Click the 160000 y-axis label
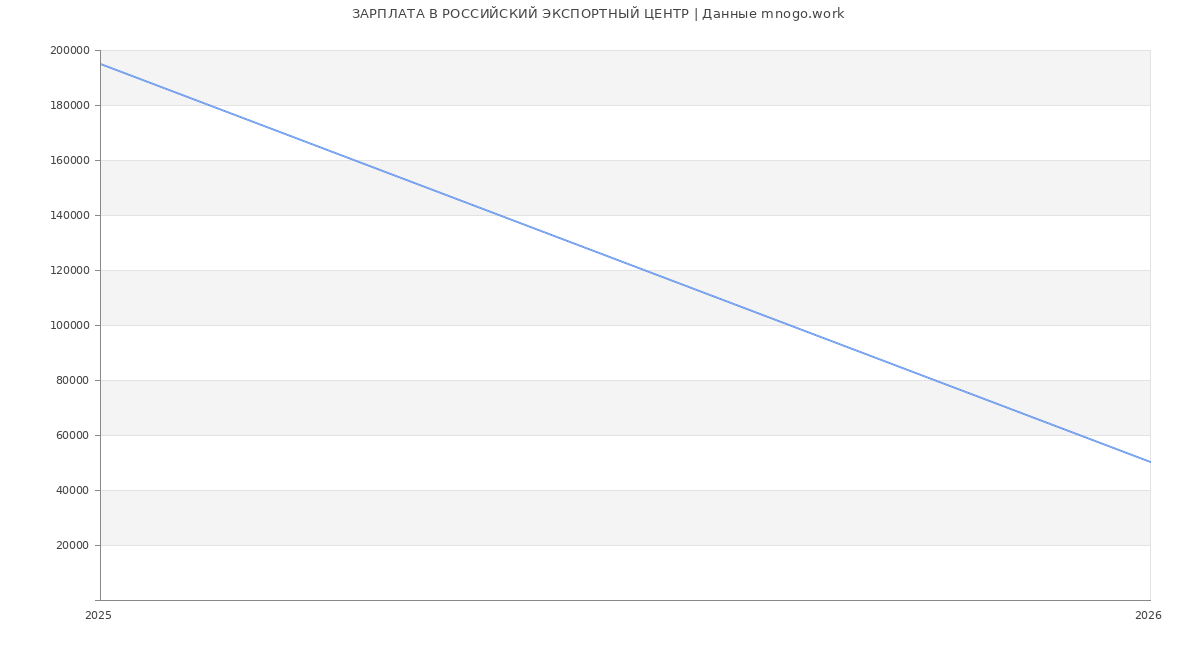Viewport: 1200px width, 650px height. pos(70,161)
